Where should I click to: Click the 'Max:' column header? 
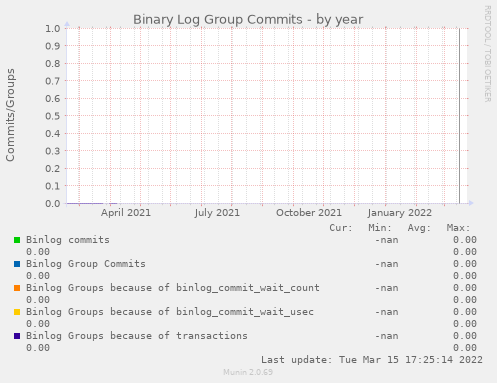(x=459, y=228)
